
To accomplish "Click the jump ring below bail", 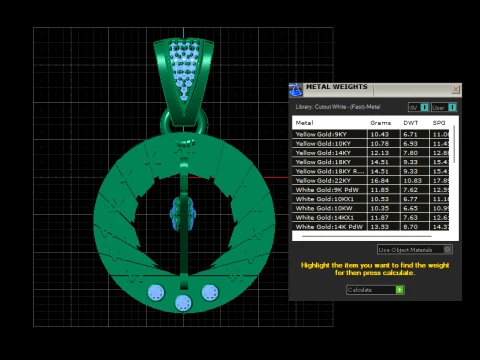I will [x=184, y=122].
